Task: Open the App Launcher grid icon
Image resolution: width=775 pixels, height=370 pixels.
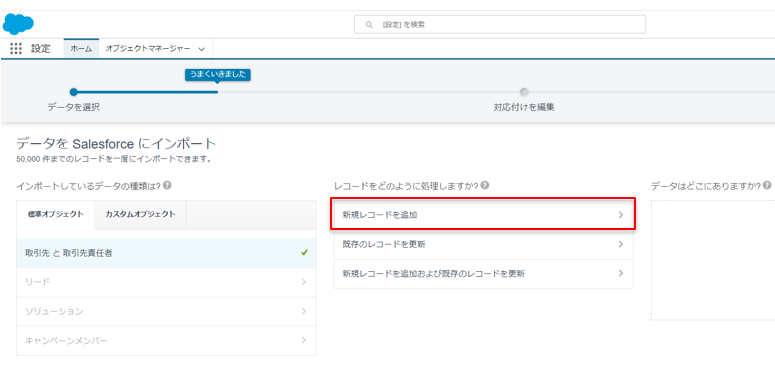Action: coord(16,48)
